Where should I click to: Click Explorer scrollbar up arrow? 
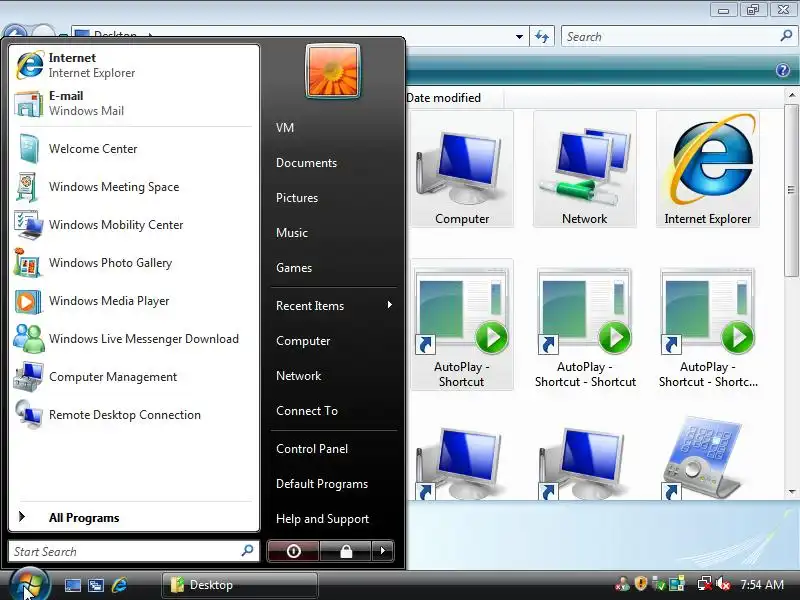(x=792, y=95)
